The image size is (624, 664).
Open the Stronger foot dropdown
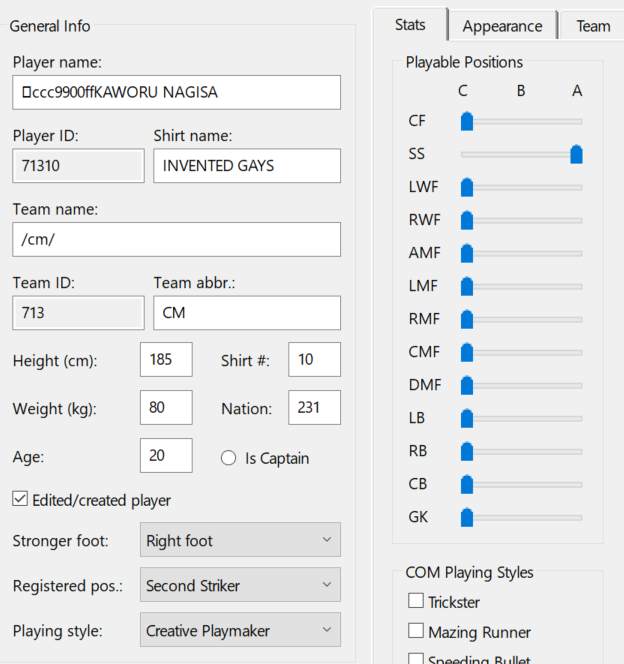click(x=240, y=540)
